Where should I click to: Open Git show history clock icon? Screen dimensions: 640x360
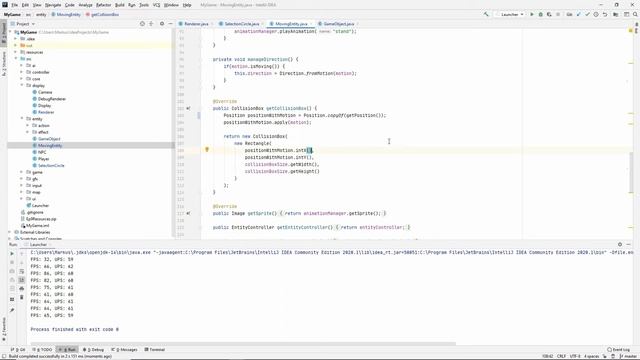[x=596, y=14]
